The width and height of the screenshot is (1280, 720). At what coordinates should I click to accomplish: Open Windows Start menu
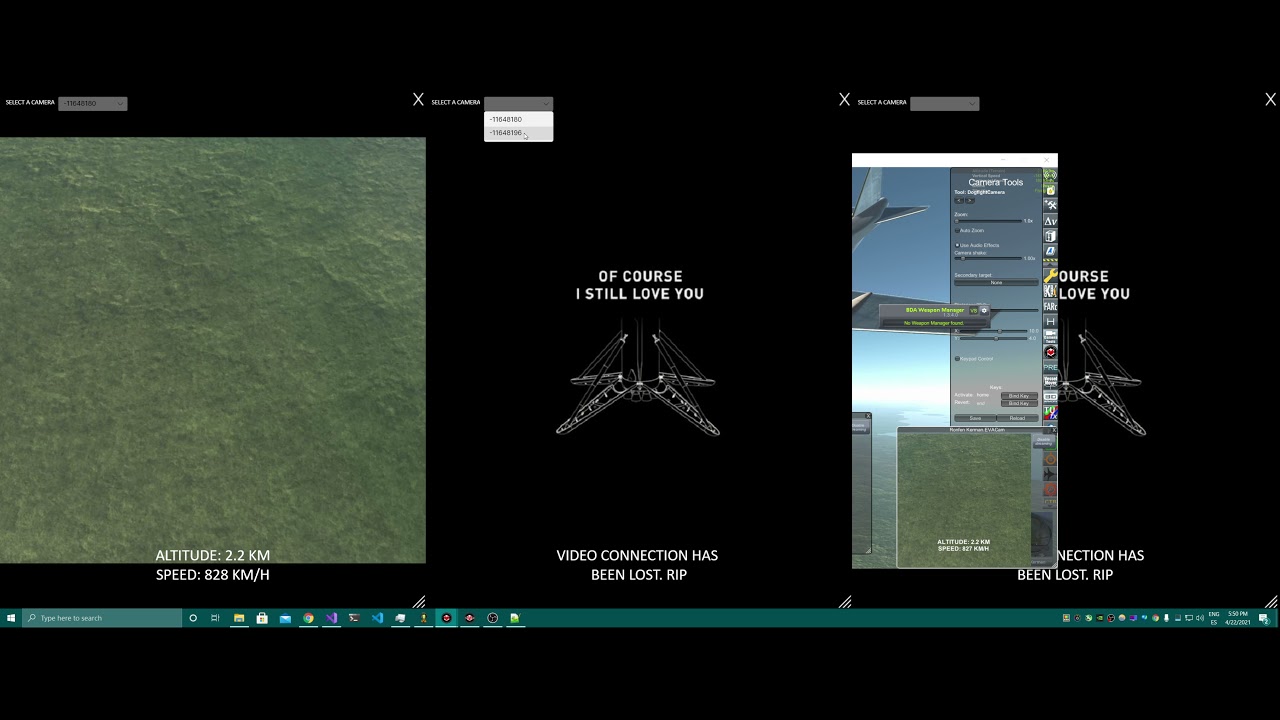(x=11, y=618)
